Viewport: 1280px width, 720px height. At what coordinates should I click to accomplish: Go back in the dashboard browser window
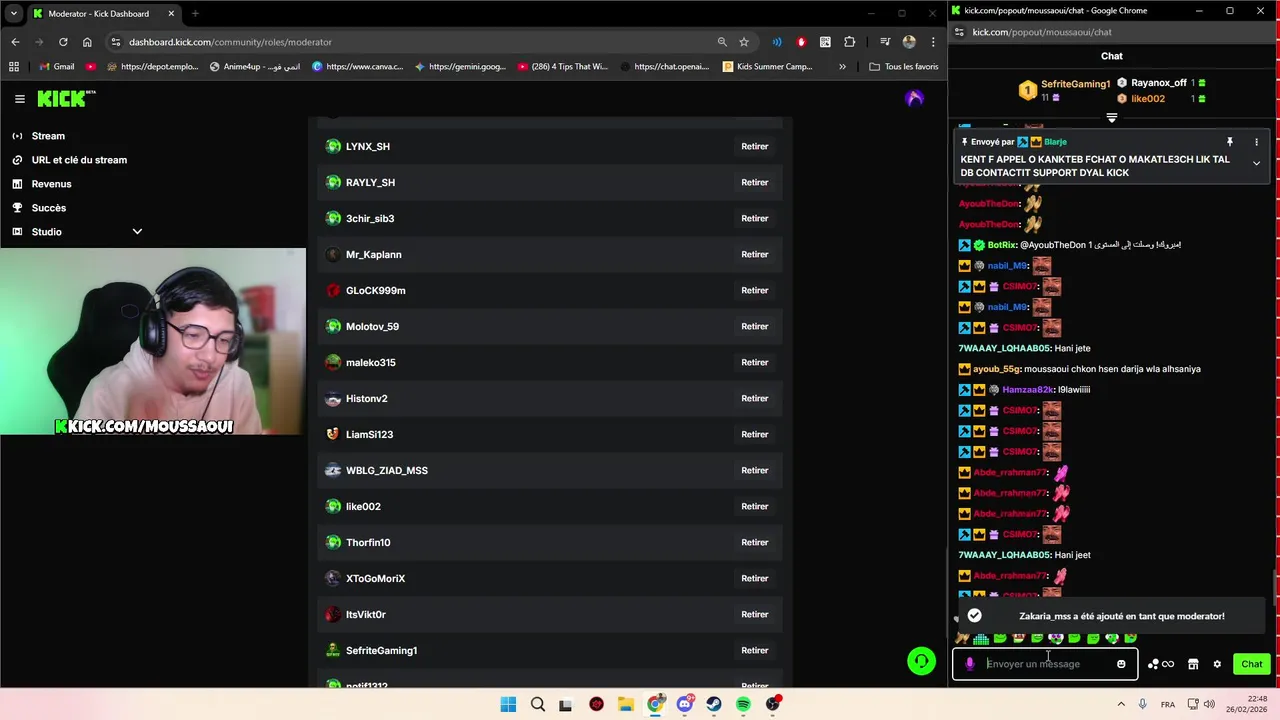coord(15,42)
